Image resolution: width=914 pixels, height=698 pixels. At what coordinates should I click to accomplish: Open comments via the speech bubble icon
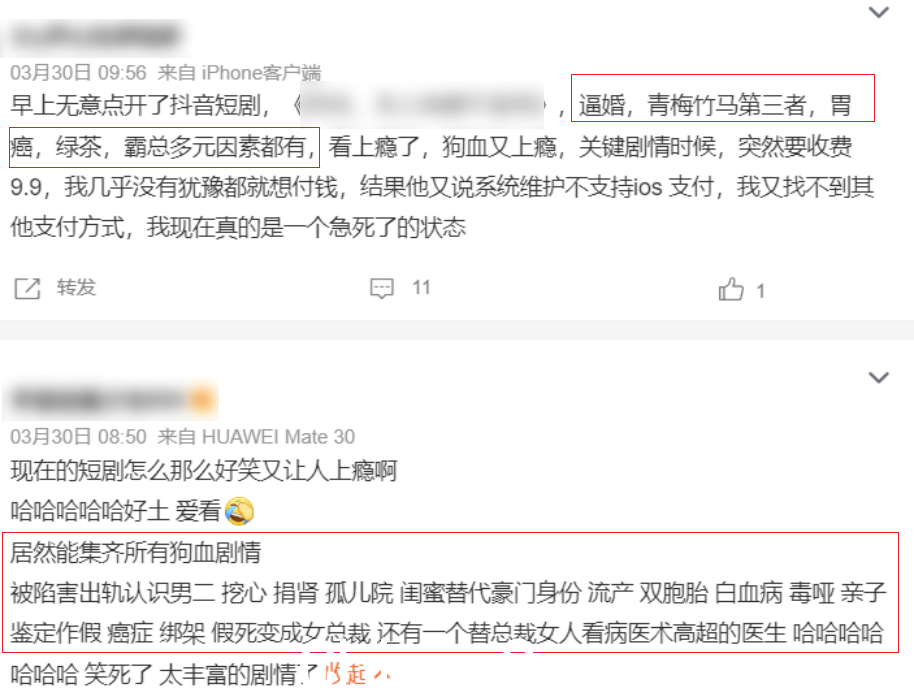coord(382,288)
